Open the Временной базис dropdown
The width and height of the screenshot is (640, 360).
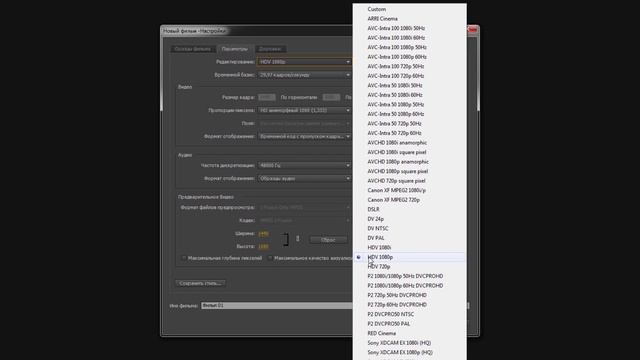pyautogui.click(x=304, y=75)
